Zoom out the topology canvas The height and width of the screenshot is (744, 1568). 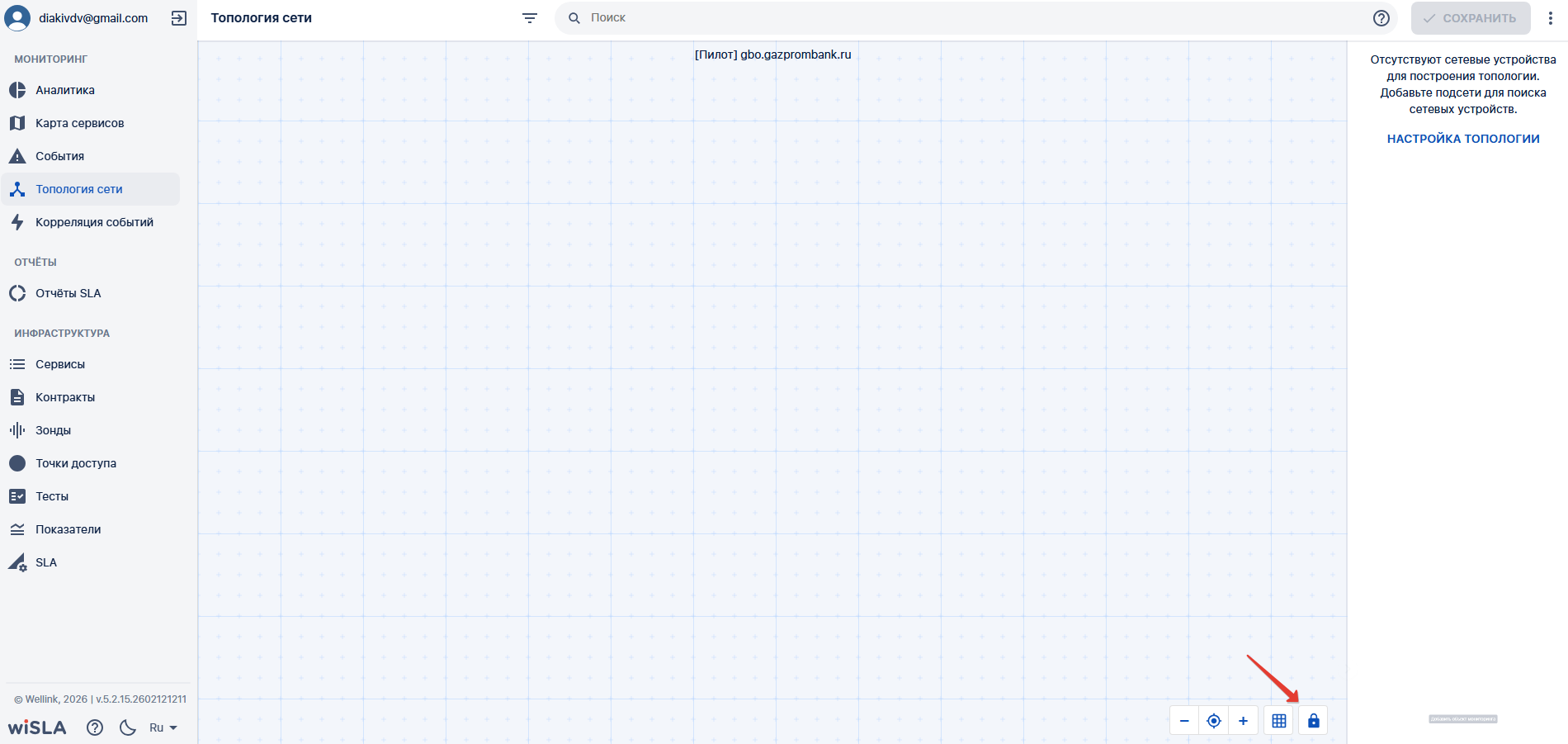click(x=1184, y=721)
